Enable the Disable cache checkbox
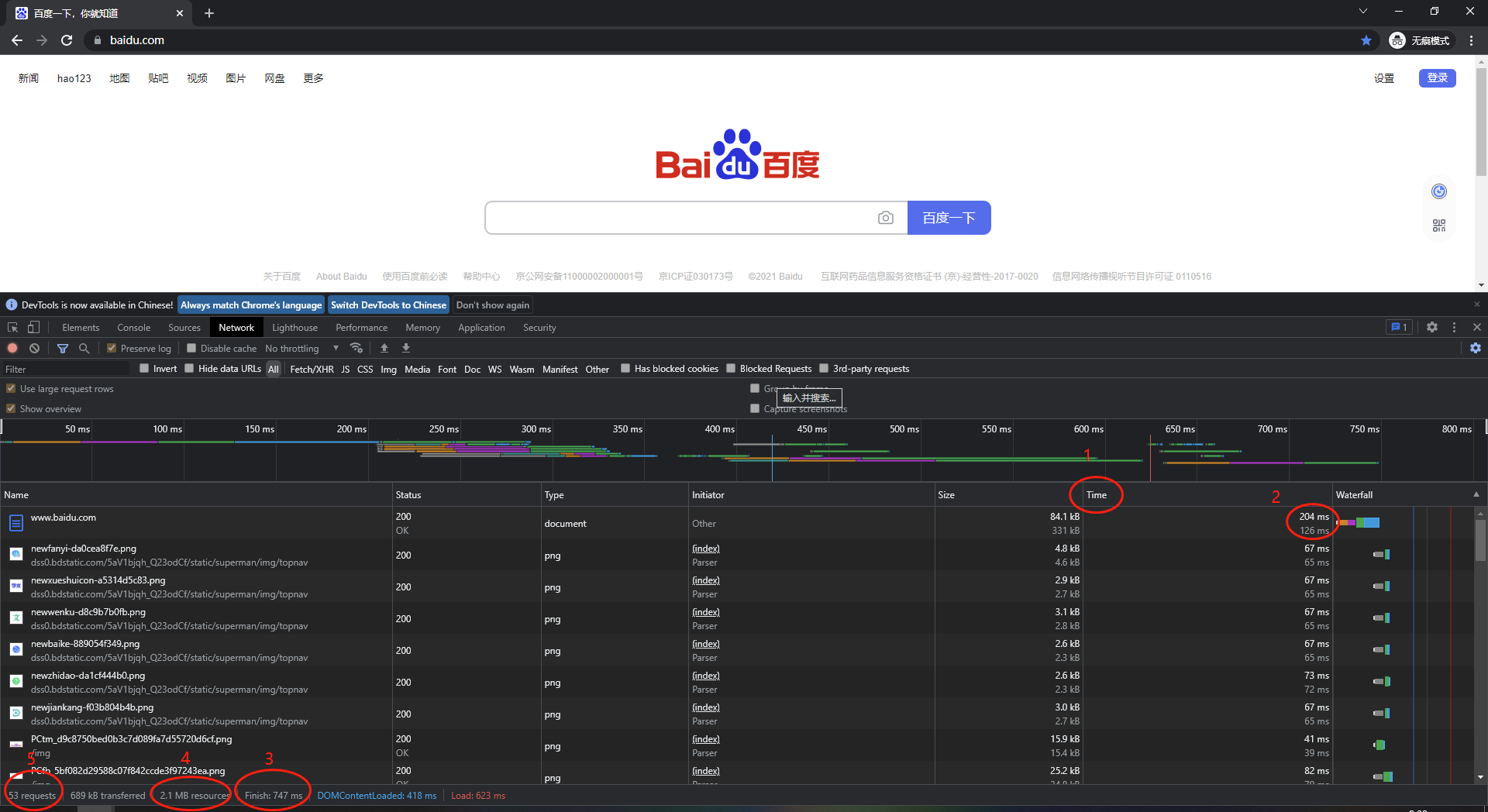Viewport: 1488px width, 812px height. (x=191, y=348)
